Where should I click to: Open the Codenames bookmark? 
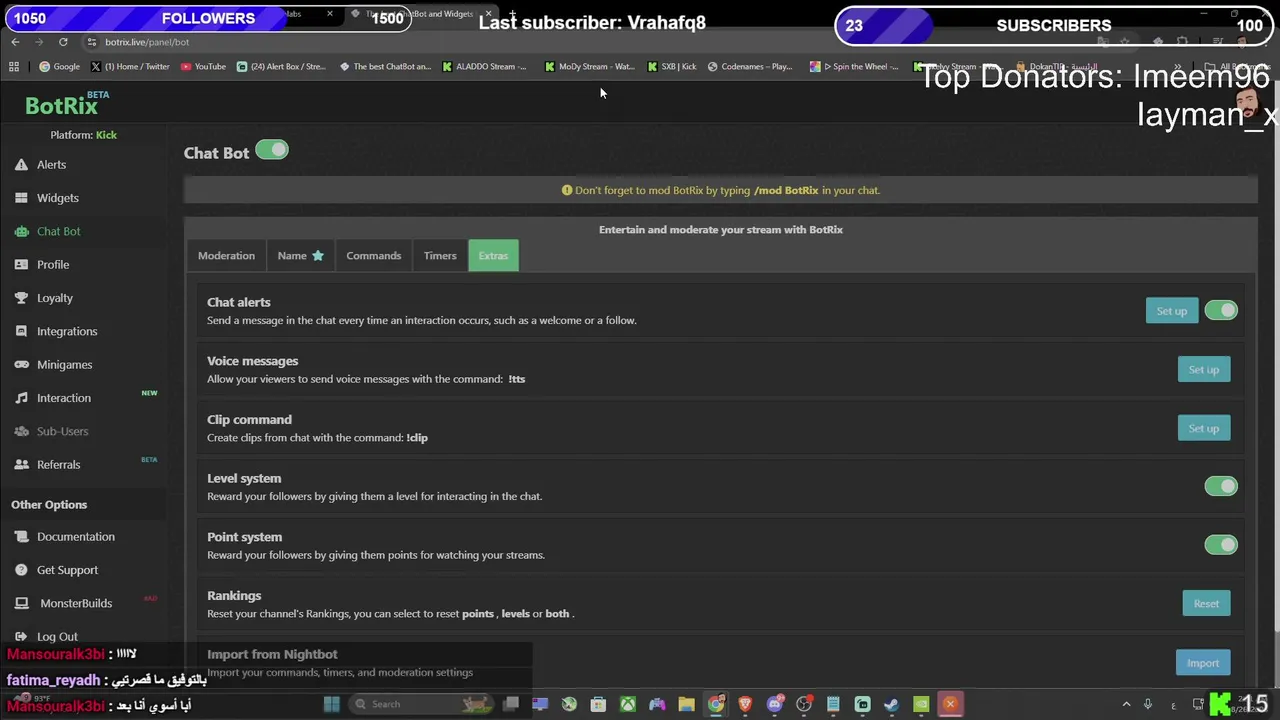coord(750,67)
